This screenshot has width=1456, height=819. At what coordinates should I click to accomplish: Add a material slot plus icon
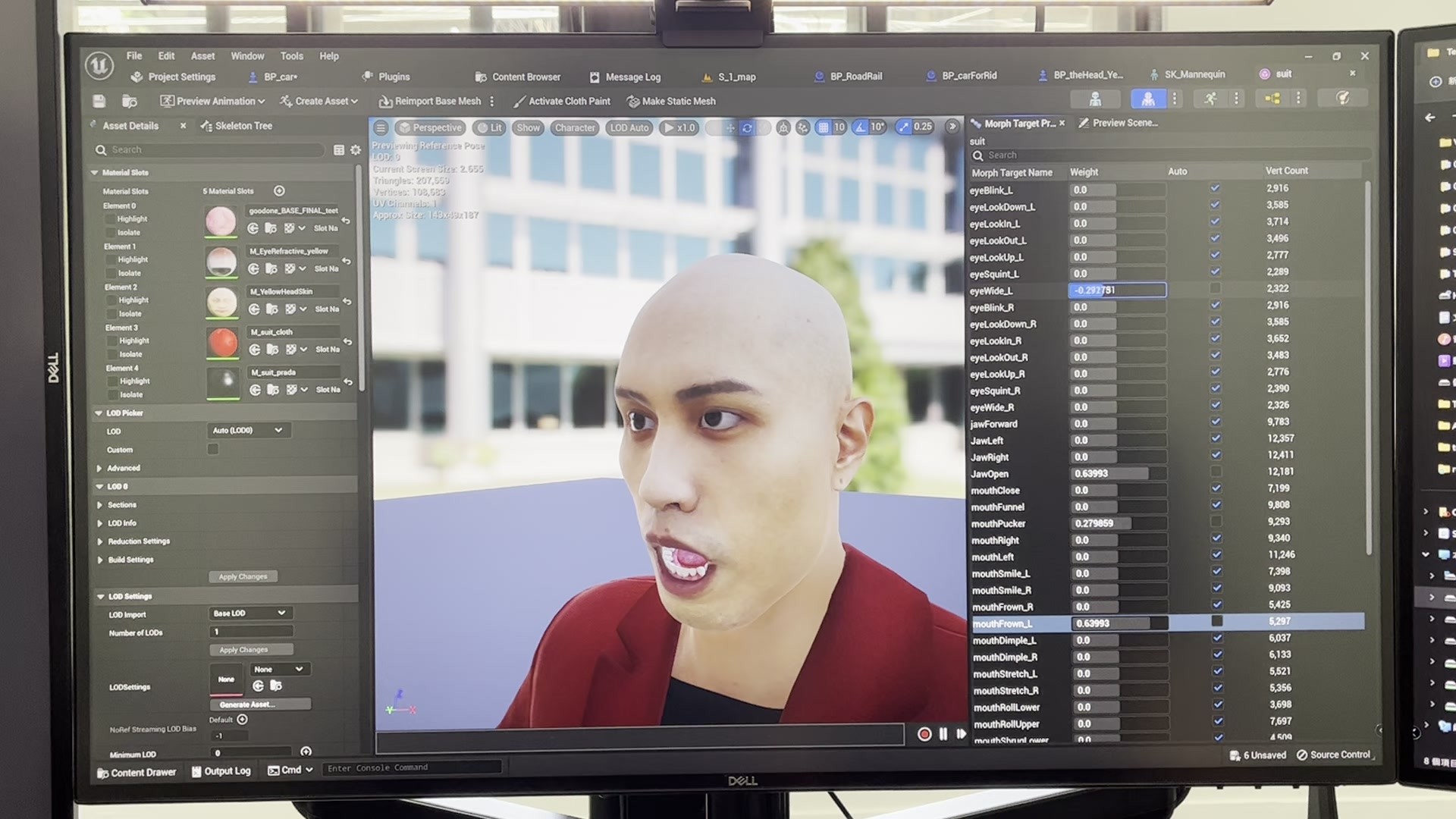279,191
